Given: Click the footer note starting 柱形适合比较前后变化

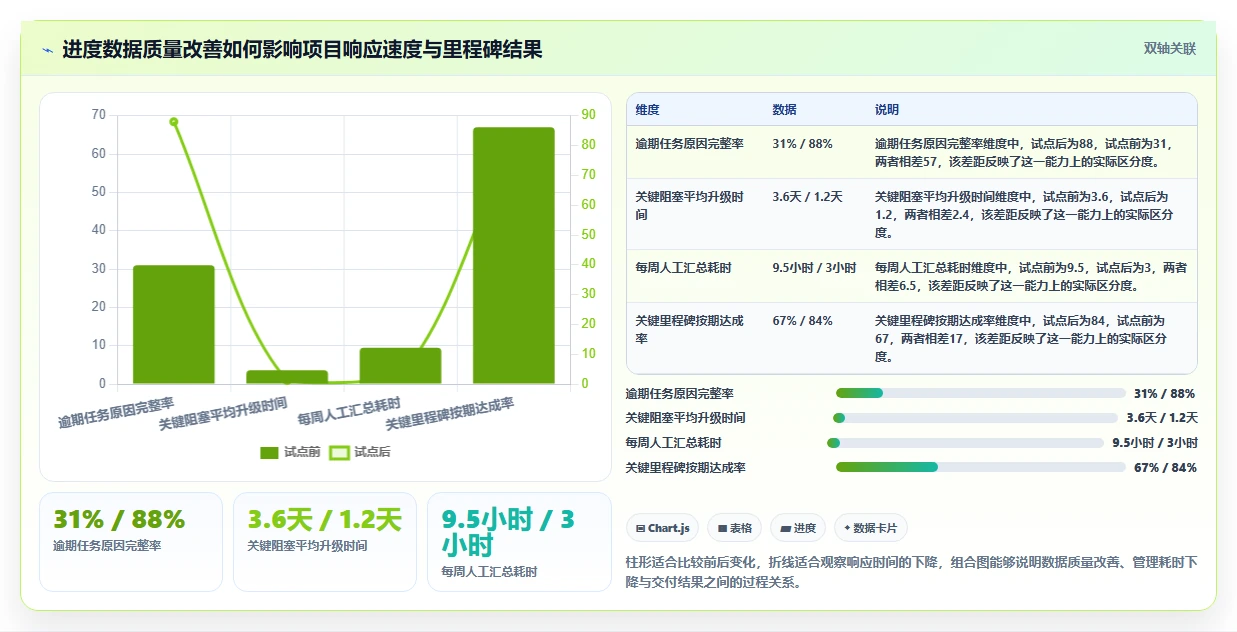Looking at the screenshot, I should (911, 572).
